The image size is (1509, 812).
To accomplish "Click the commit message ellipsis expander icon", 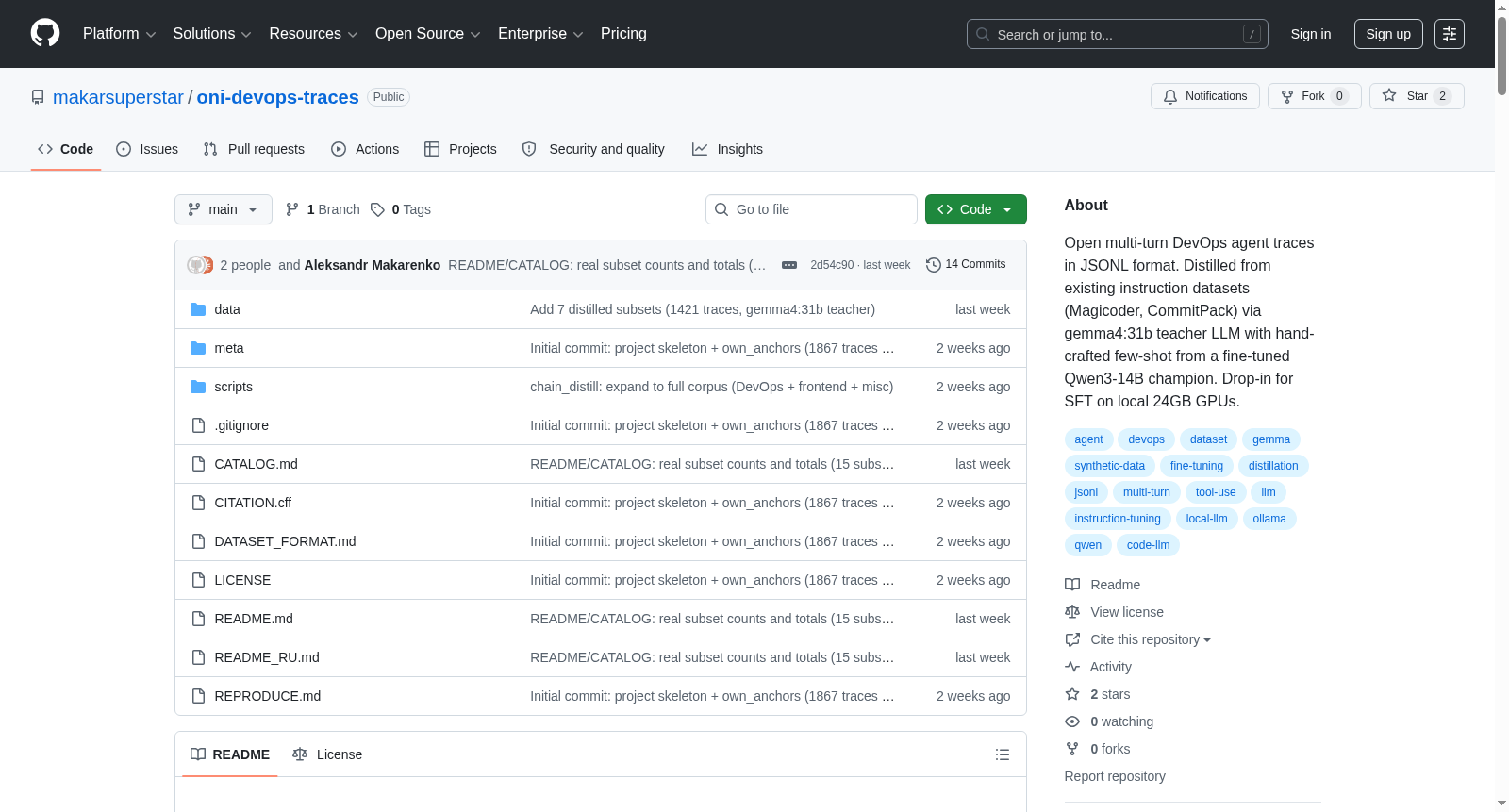I will [x=789, y=265].
